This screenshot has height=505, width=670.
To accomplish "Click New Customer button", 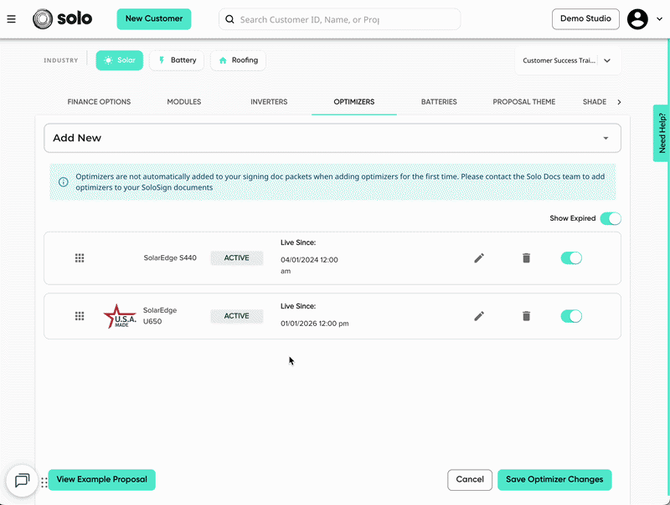I will (154, 19).
